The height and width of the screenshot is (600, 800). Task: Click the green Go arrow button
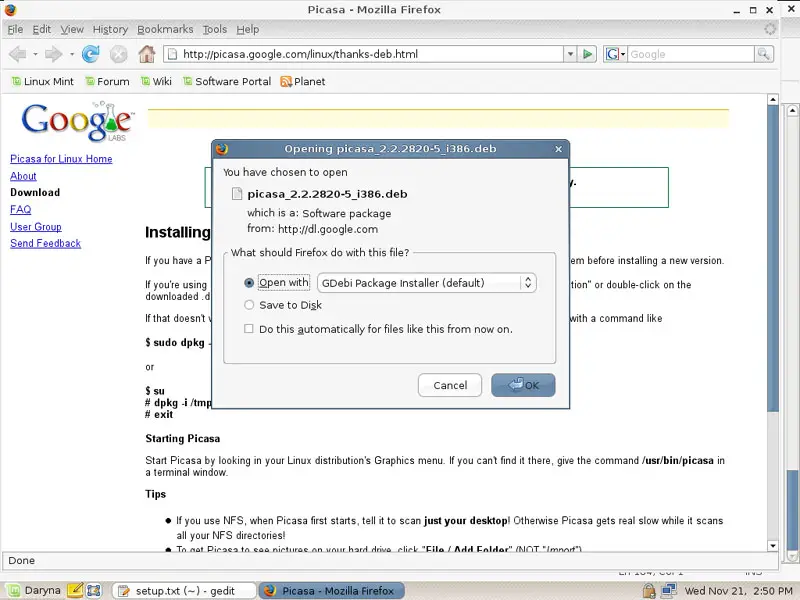click(587, 54)
